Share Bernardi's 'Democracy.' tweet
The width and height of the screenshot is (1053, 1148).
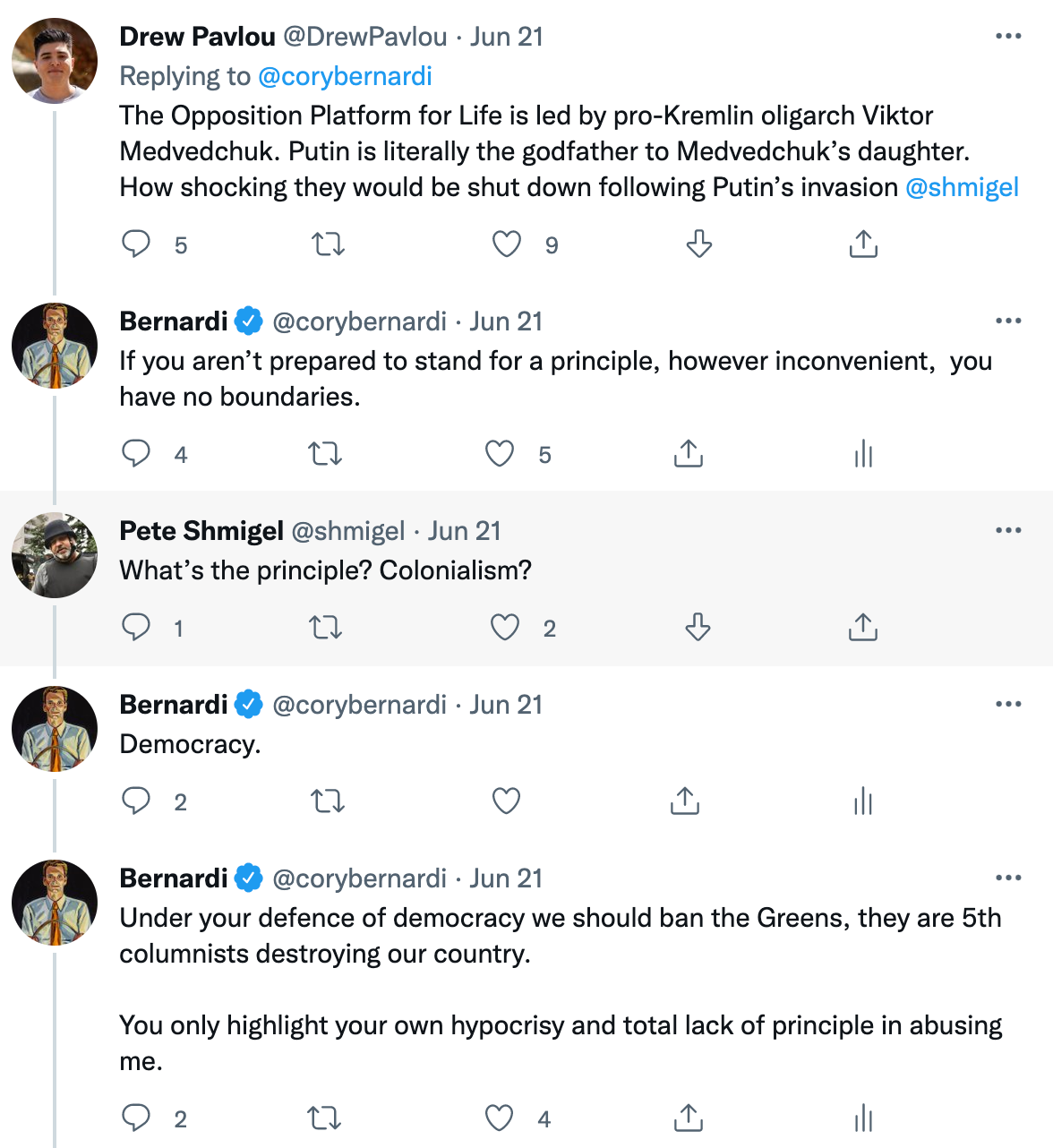(x=685, y=801)
